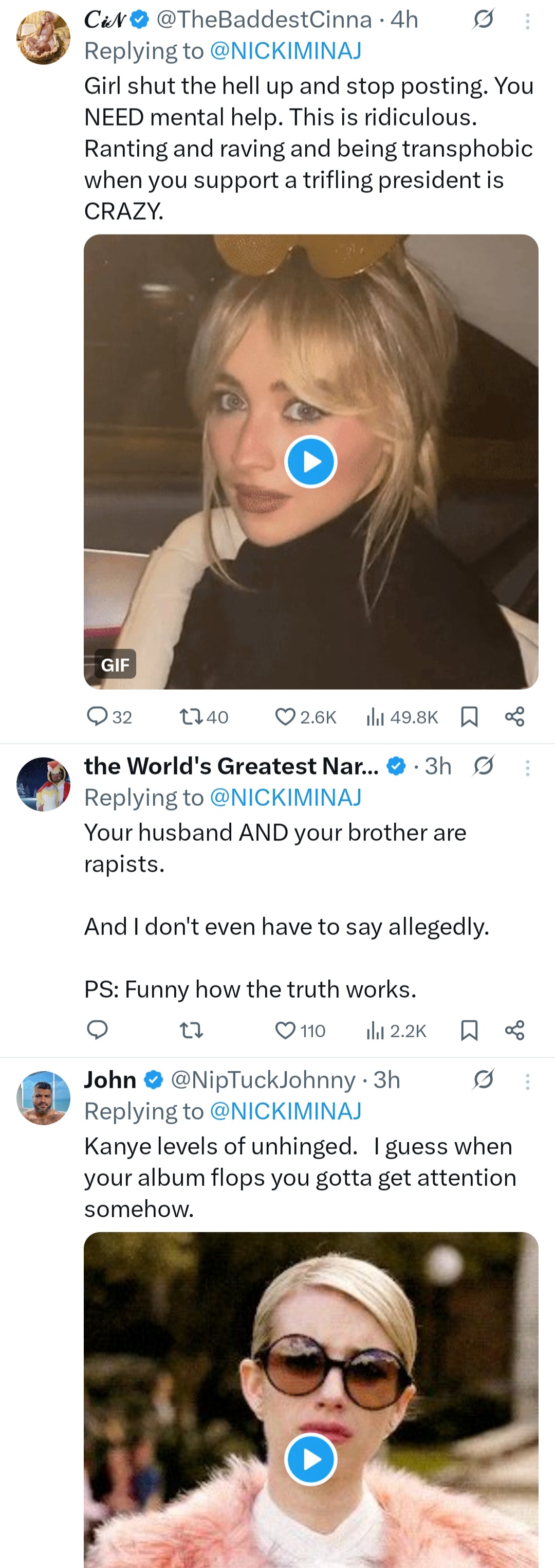Open the reply composer on TheBaddestCinna's tweet
Viewport: 555px width, 1568px height.
99,716
